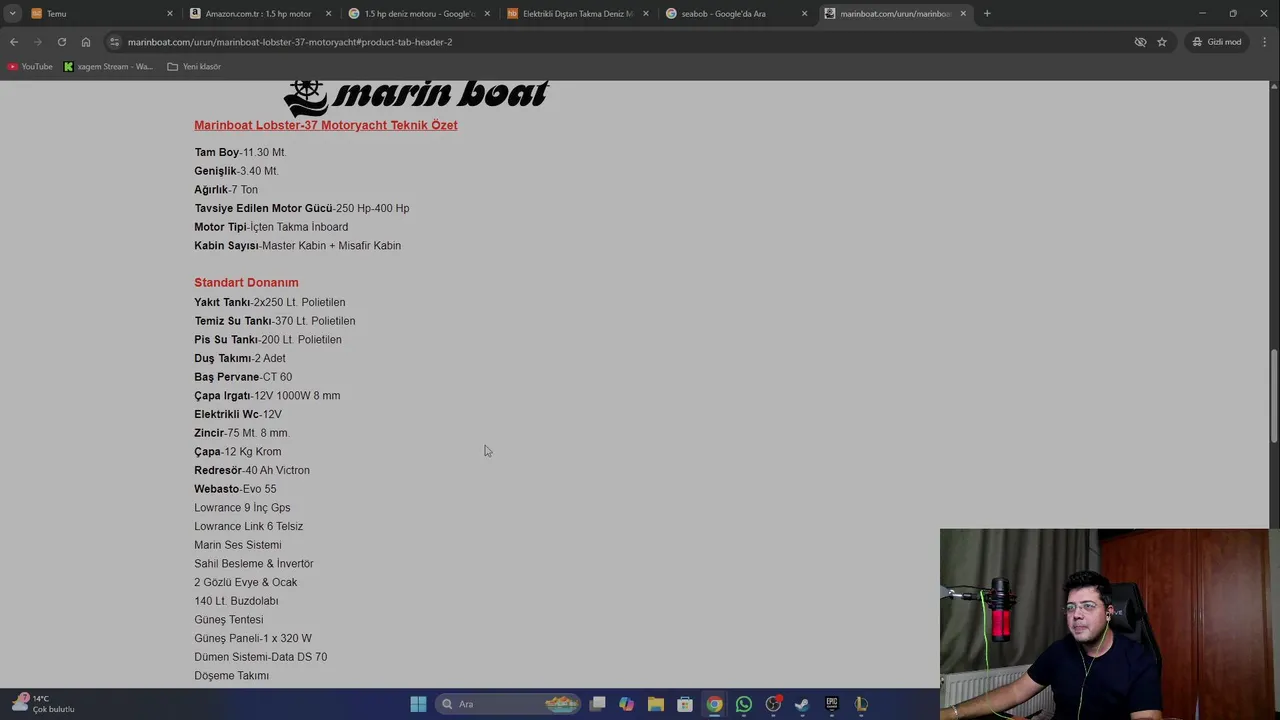Open a new browser tab
The width and height of the screenshot is (1280, 720).
[987, 14]
